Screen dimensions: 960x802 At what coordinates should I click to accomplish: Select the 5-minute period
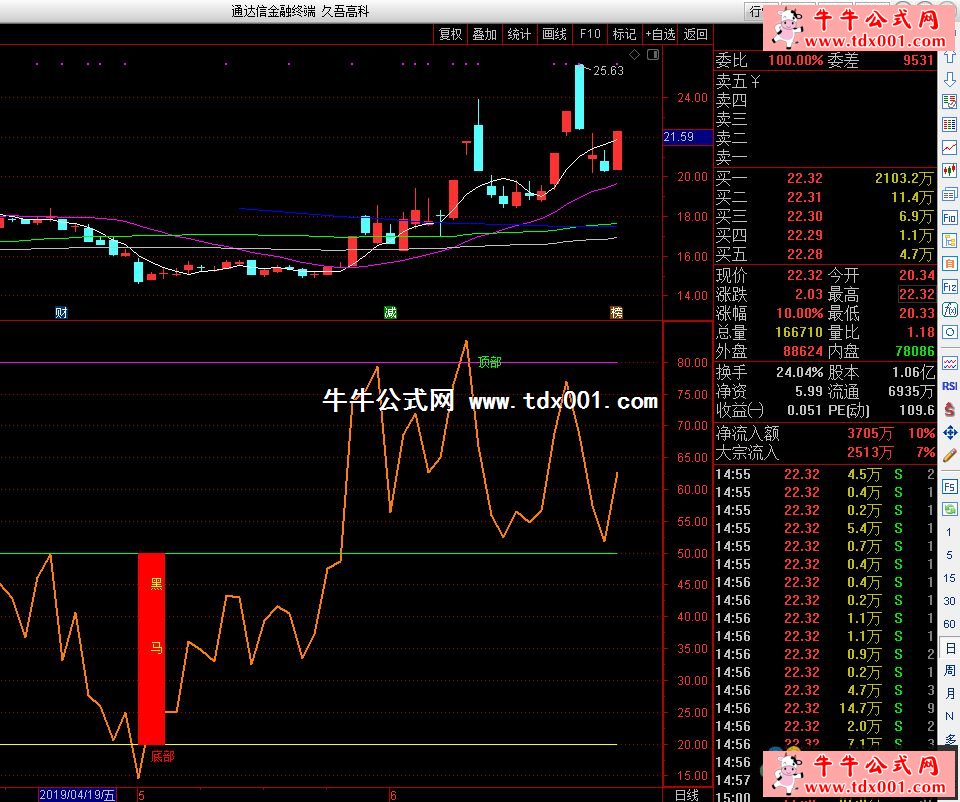(x=949, y=555)
